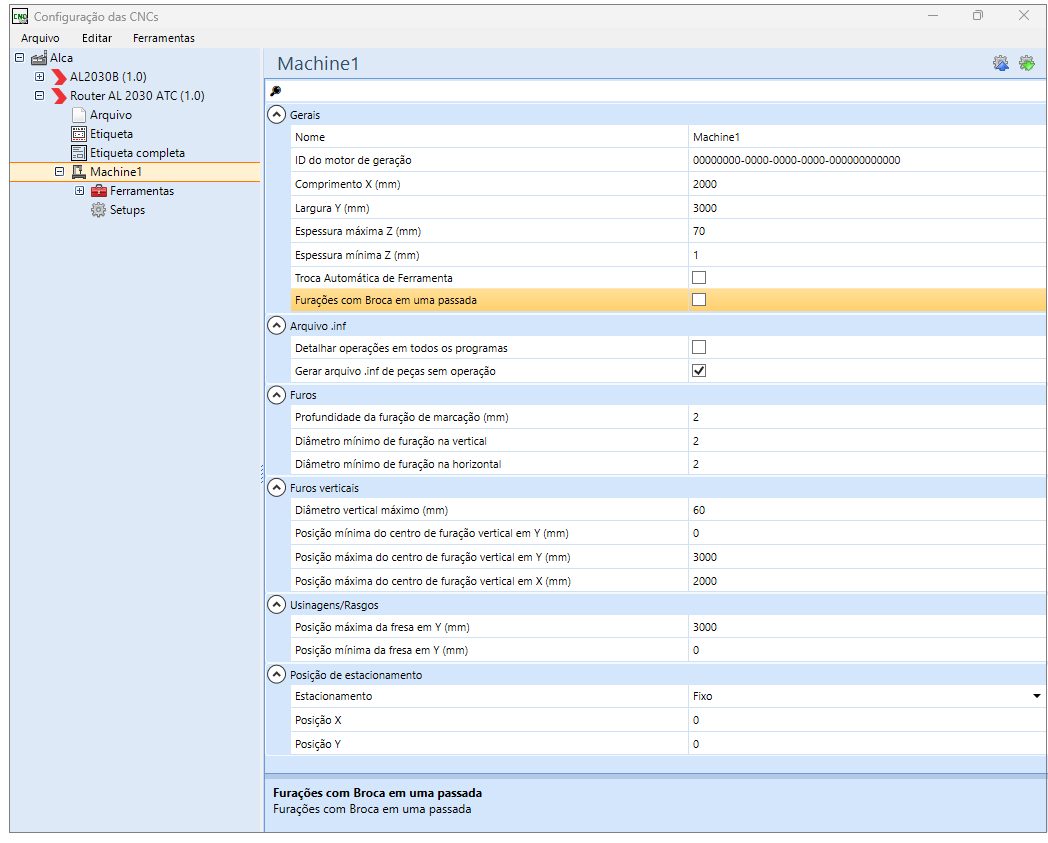The height and width of the screenshot is (843, 1048).
Task: Edit Diâmetro mínimo de furação na vertical value
Action: click(866, 441)
